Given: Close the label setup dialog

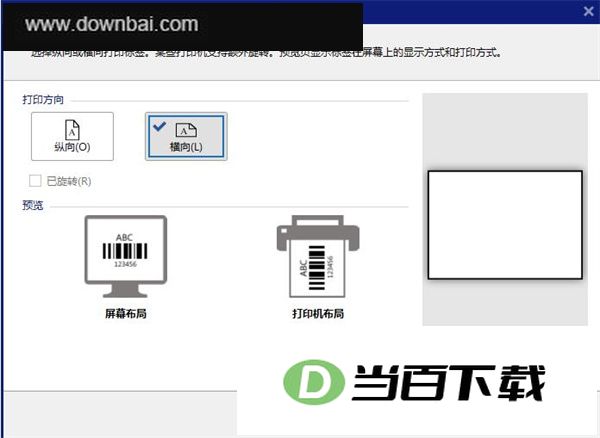Looking at the screenshot, I should tap(589, 11).
